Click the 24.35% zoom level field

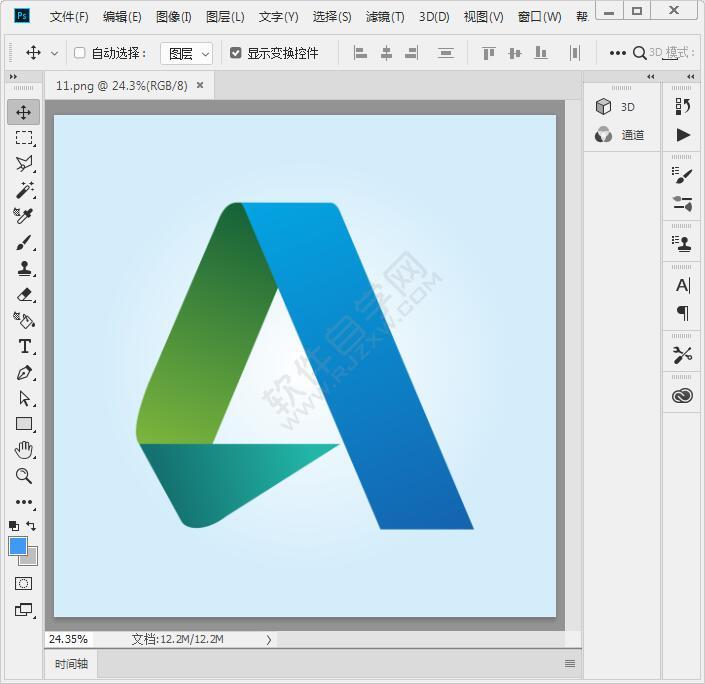click(68, 639)
